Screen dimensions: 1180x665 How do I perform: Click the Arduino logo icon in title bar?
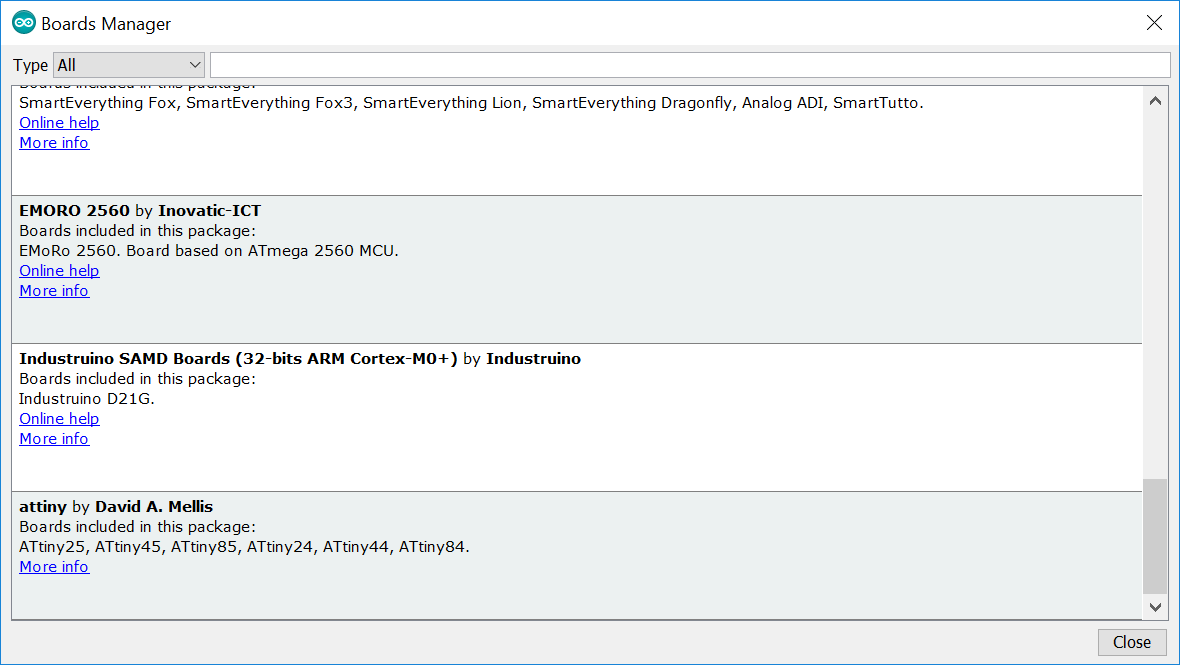click(x=23, y=23)
